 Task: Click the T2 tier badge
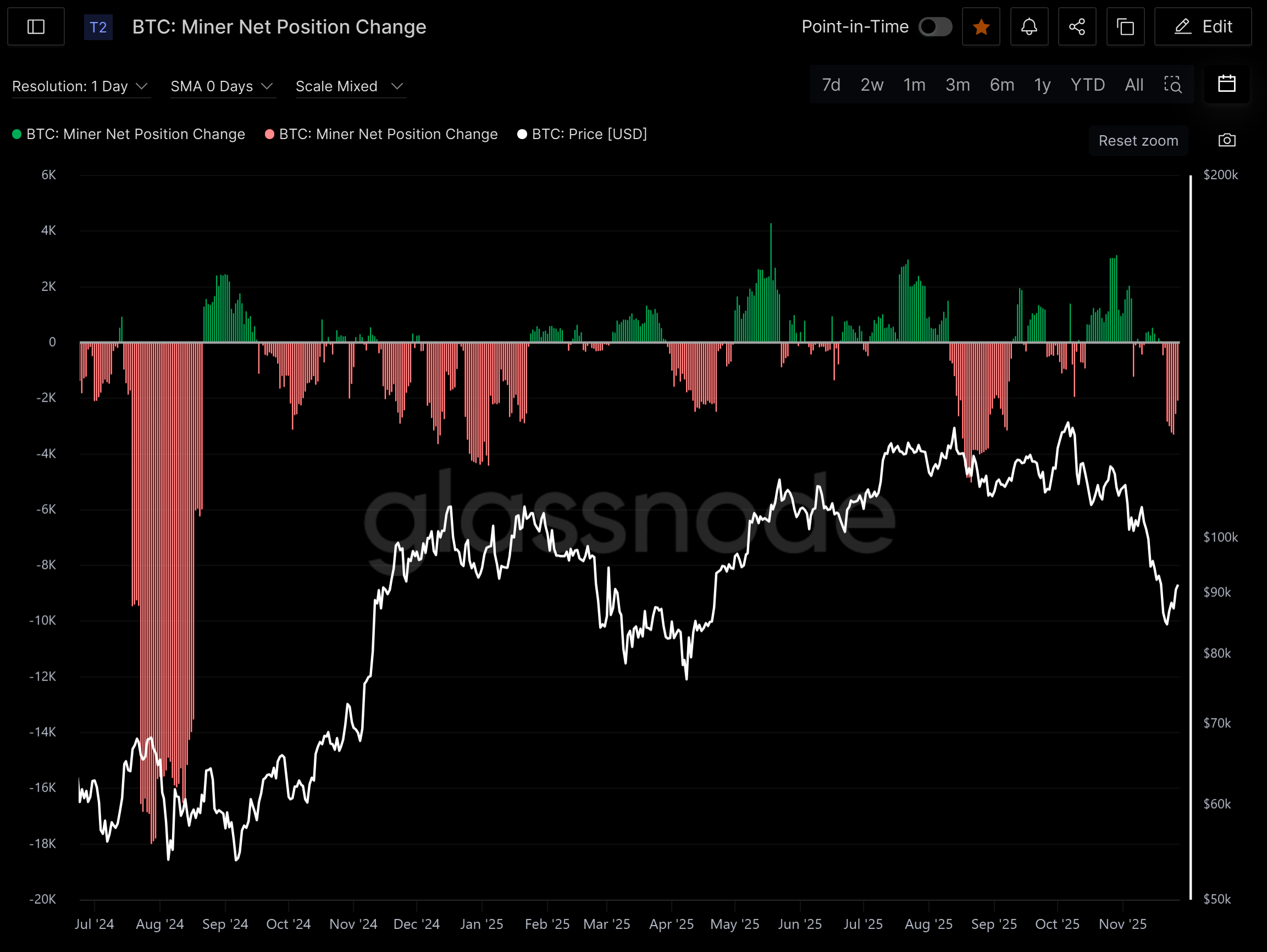[x=98, y=27]
